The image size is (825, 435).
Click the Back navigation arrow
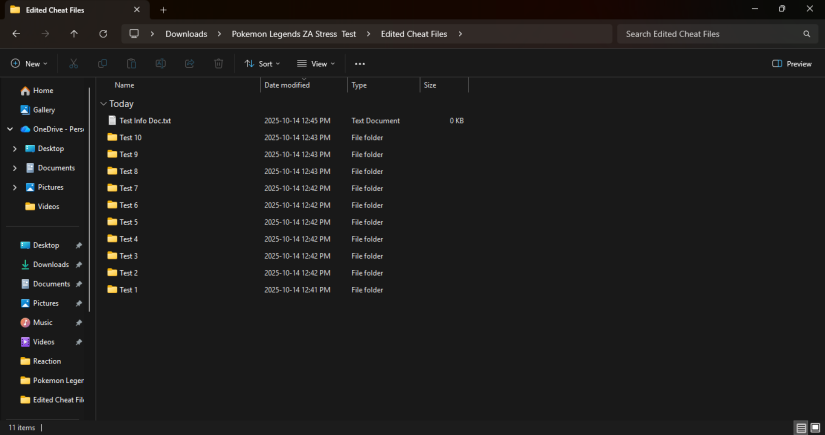[16, 34]
